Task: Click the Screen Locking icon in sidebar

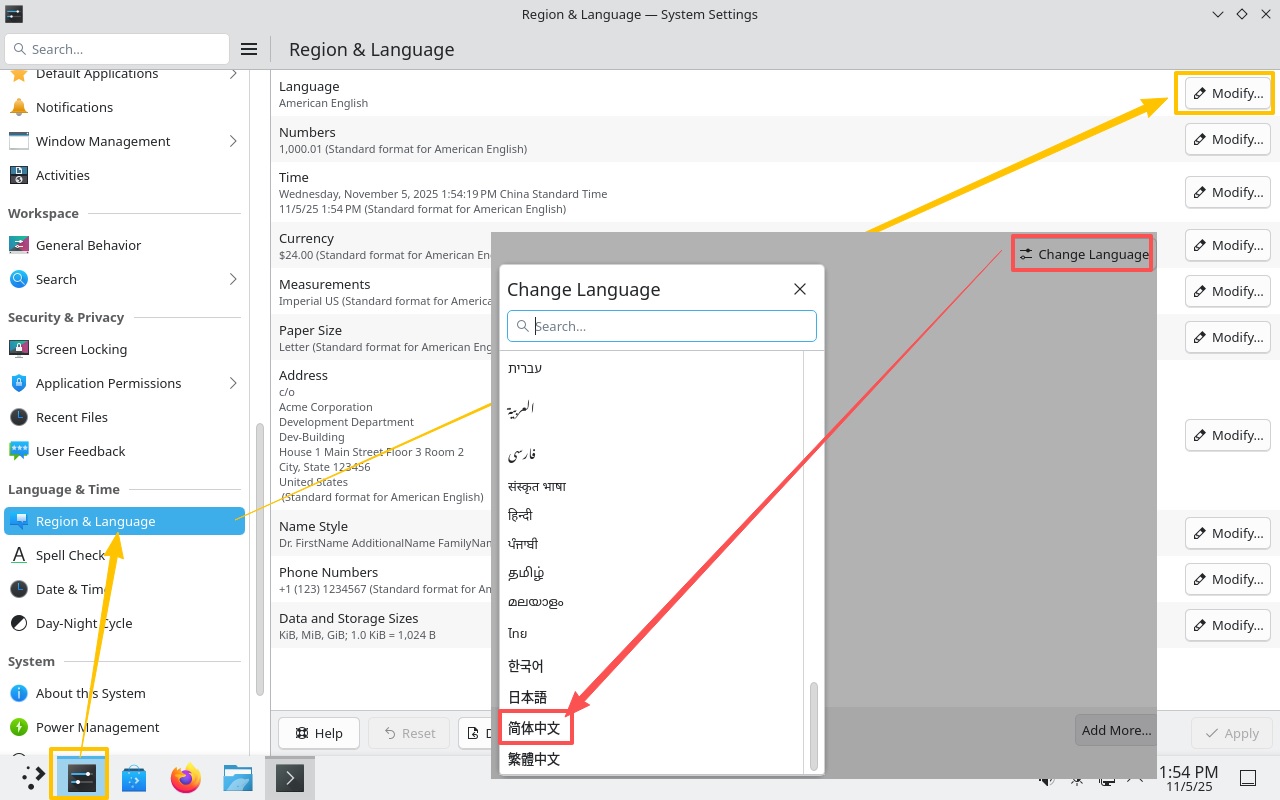Action: [x=18, y=349]
